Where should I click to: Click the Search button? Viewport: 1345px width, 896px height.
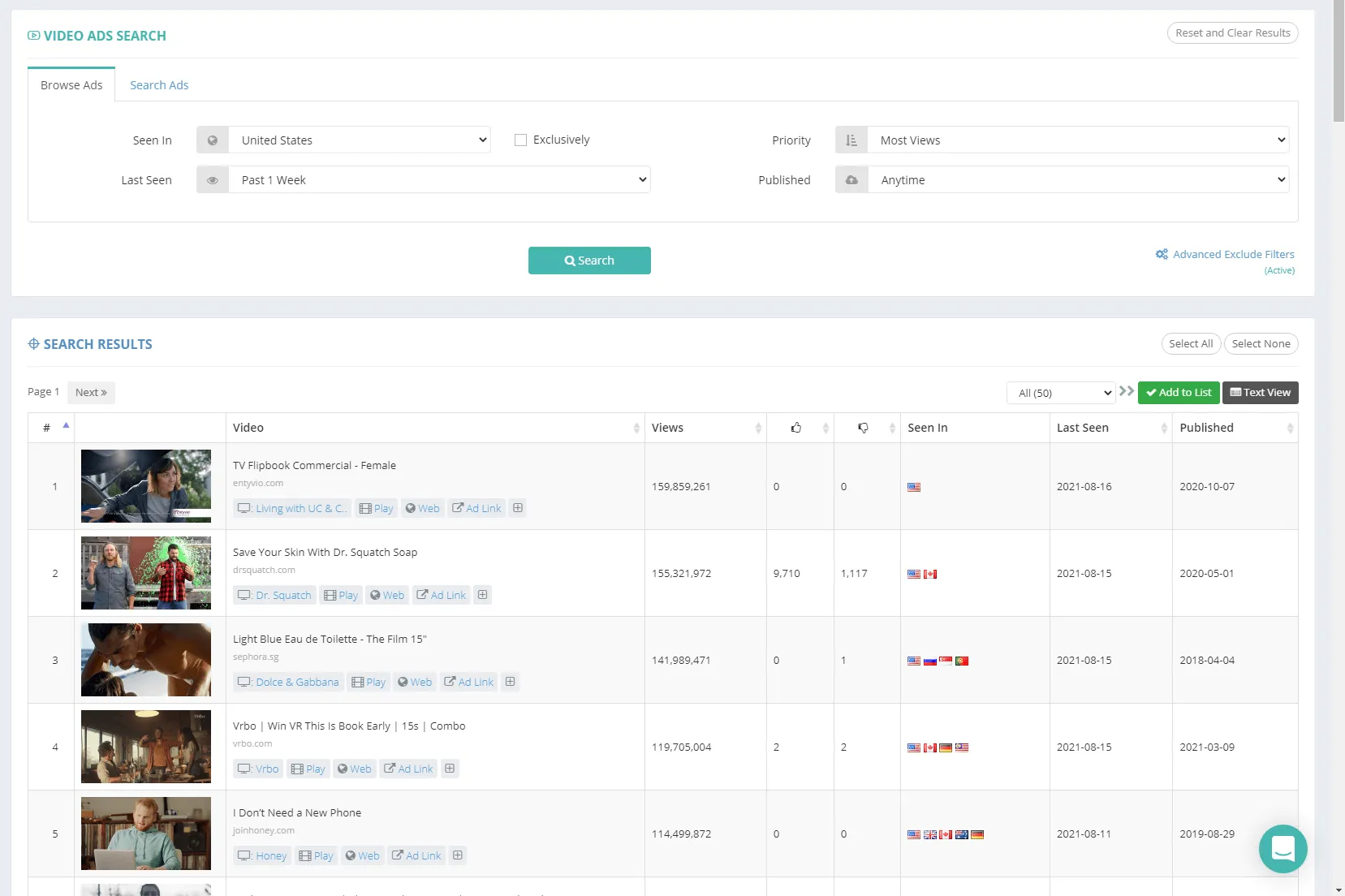589,261
